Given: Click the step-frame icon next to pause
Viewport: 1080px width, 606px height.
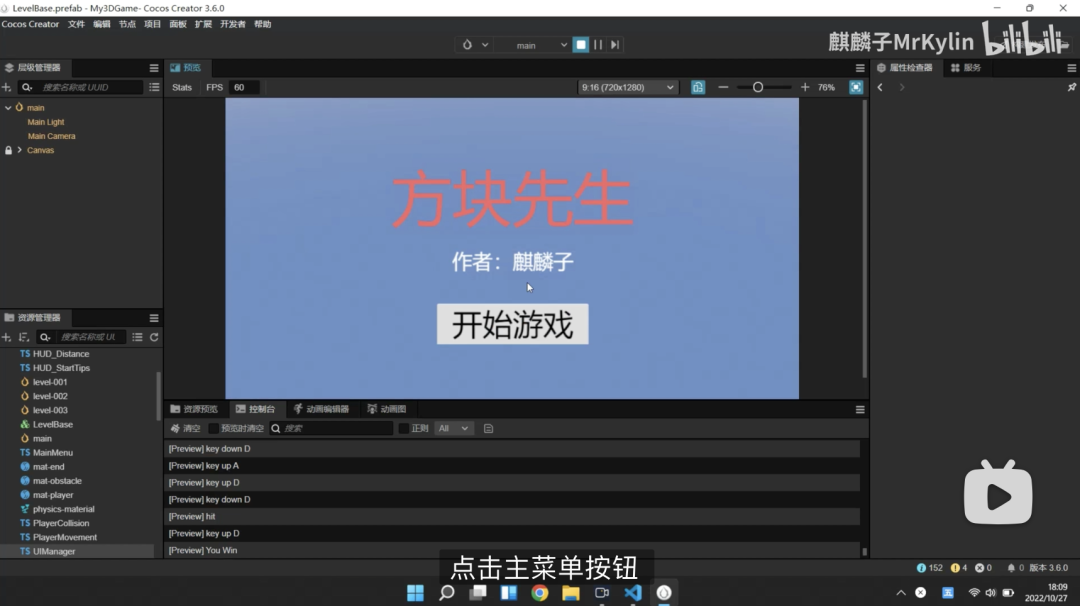Looking at the screenshot, I should pyautogui.click(x=613, y=44).
